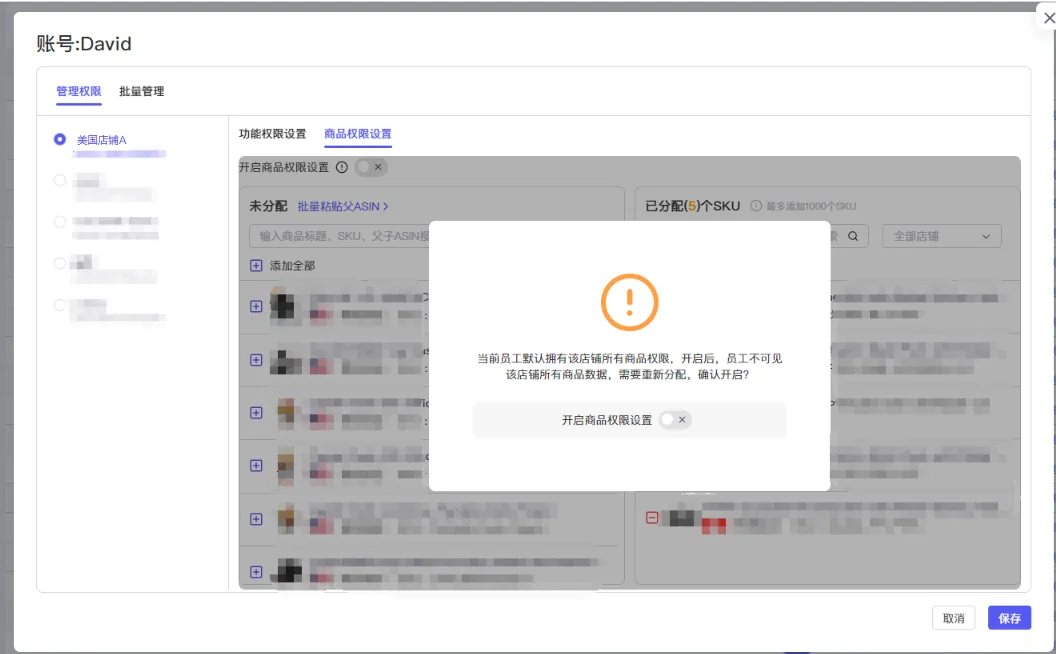Image resolution: width=1056 pixels, height=654 pixels.
Task: Add the fifth unassigned product via plus icon
Action: [256, 519]
